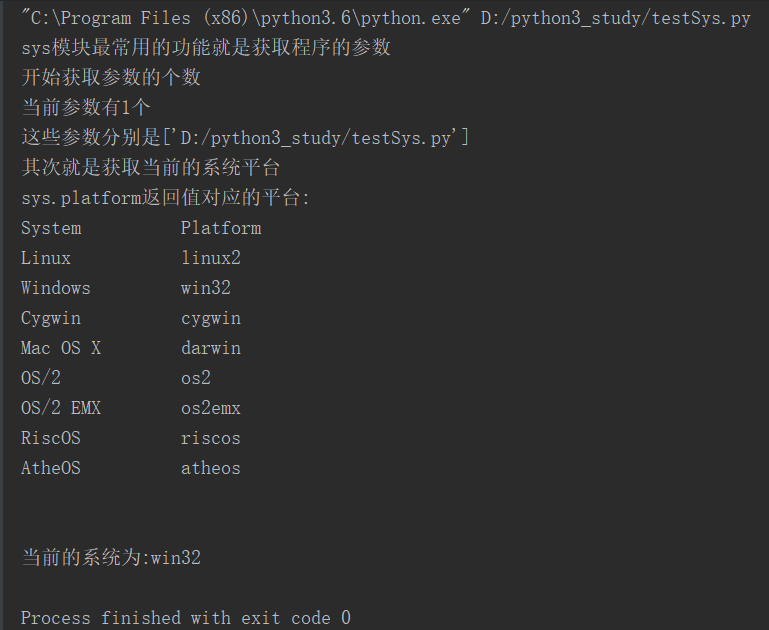Click the 'darwin' platform value
The image size is (769, 630).
pyautogui.click(x=211, y=348)
